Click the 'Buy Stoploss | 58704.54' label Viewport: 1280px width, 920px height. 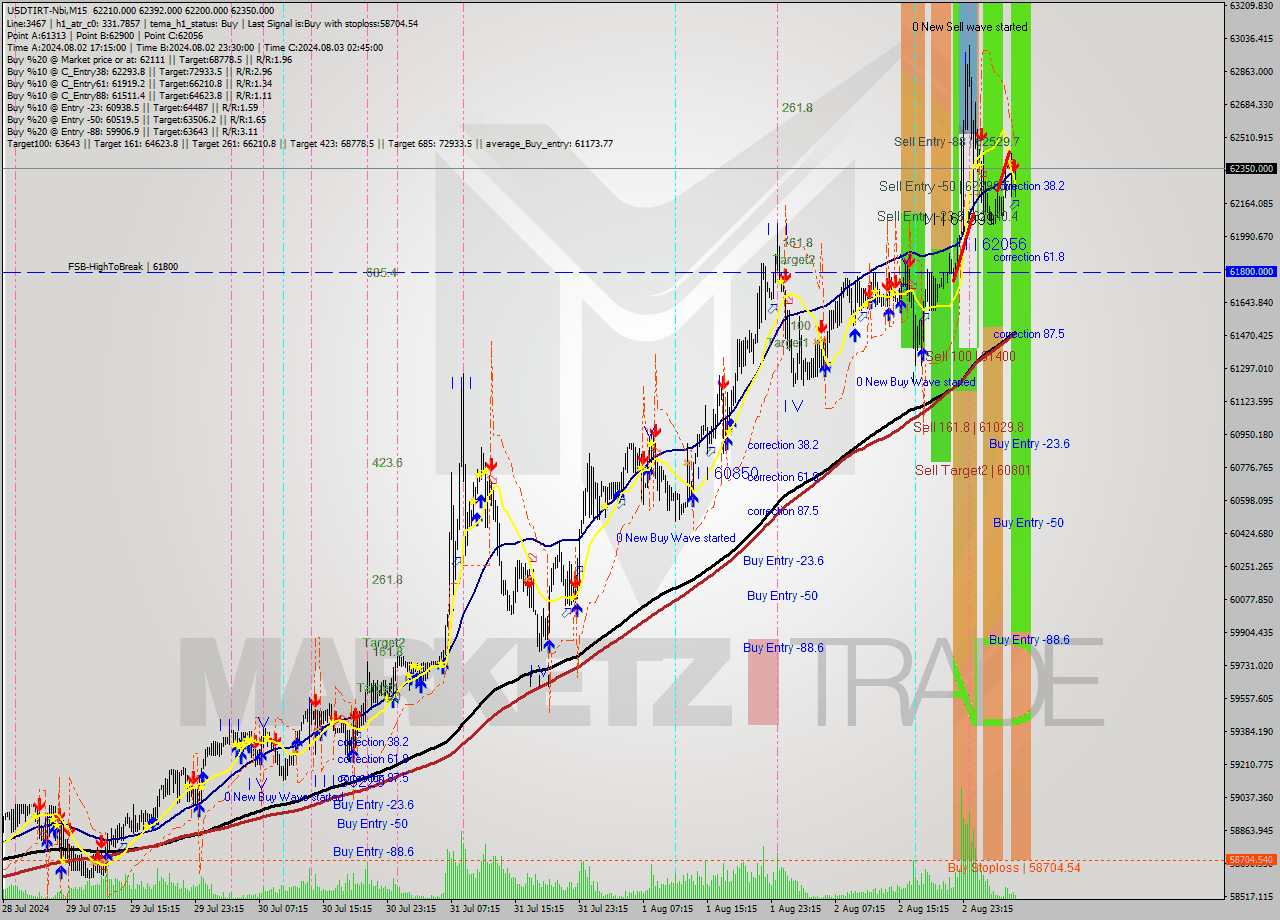(1014, 868)
